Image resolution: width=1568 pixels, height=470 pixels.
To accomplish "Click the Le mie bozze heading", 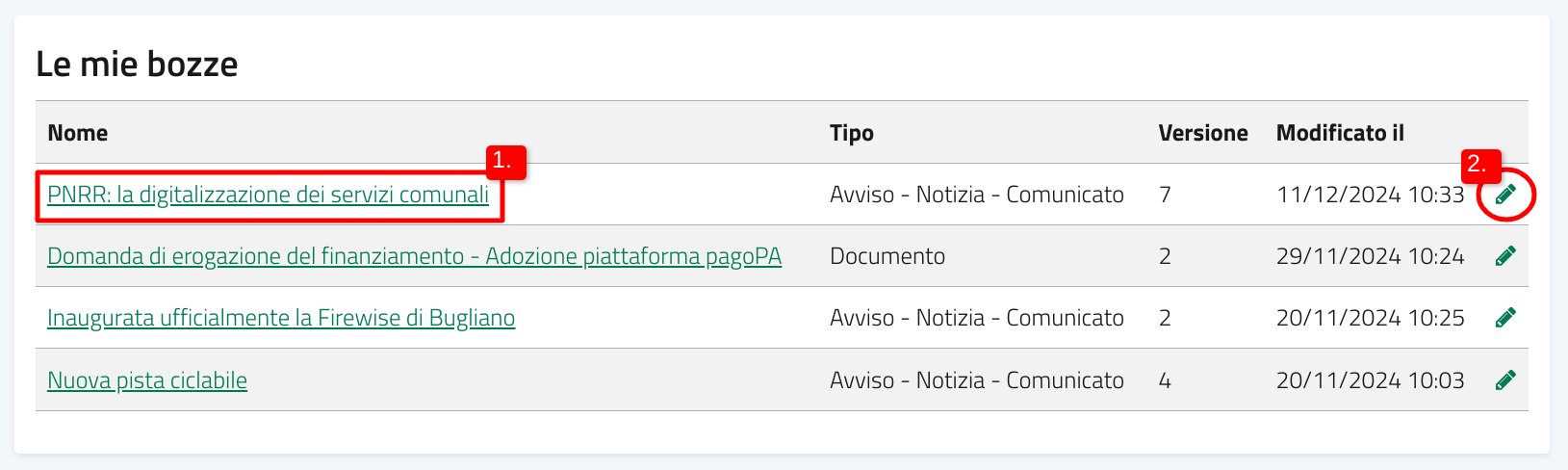I will point(137,65).
